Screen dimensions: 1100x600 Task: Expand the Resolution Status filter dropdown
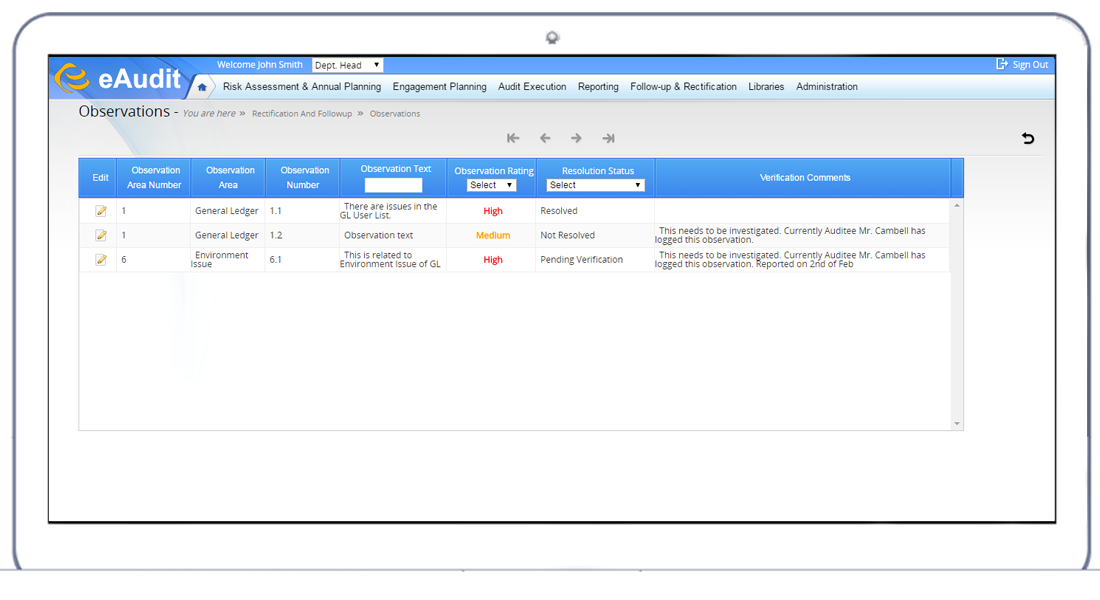coord(595,185)
